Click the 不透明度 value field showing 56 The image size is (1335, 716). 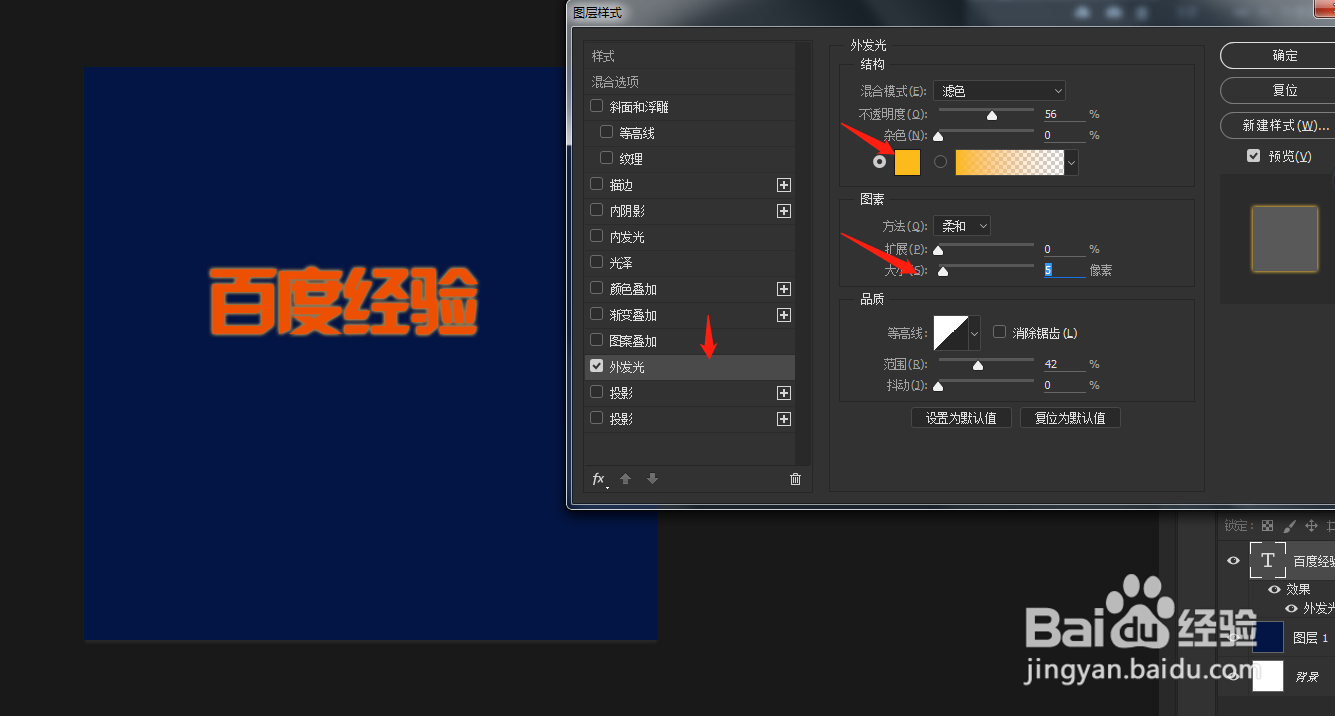click(1063, 114)
